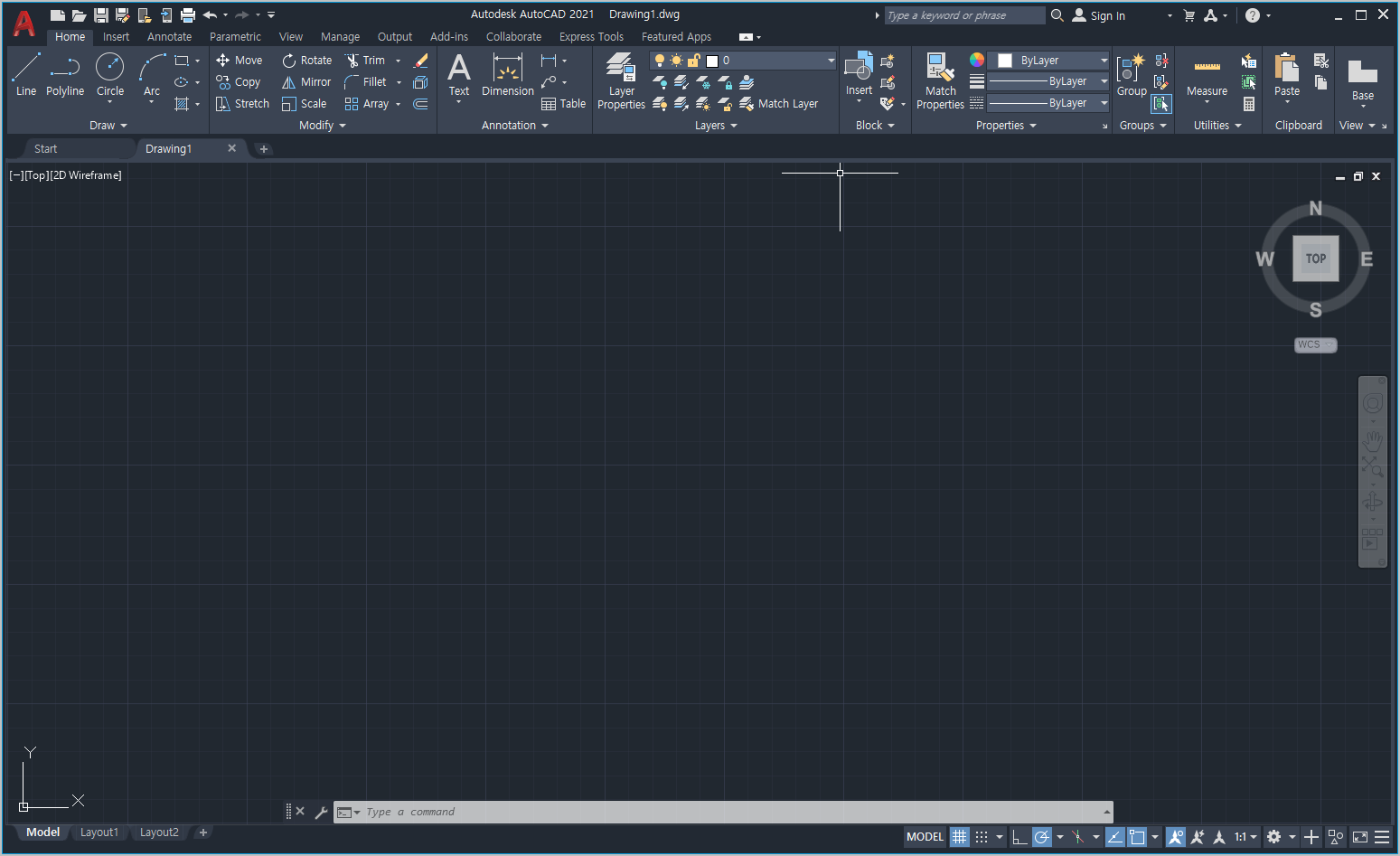
Task: Switch to the Manage ribbon tab
Action: [340, 37]
